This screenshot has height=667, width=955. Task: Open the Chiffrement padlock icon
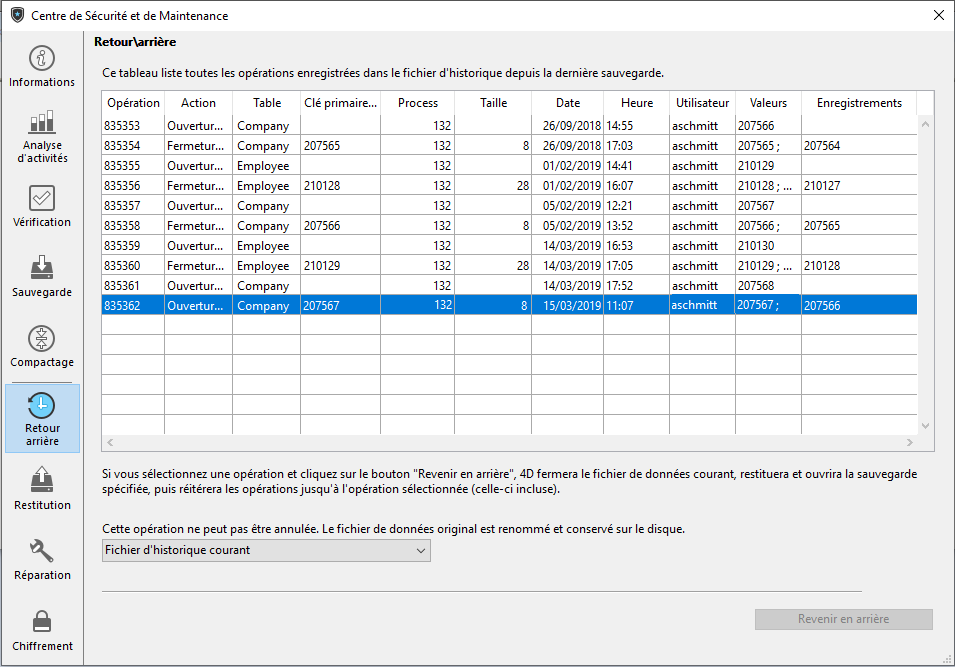[42, 621]
